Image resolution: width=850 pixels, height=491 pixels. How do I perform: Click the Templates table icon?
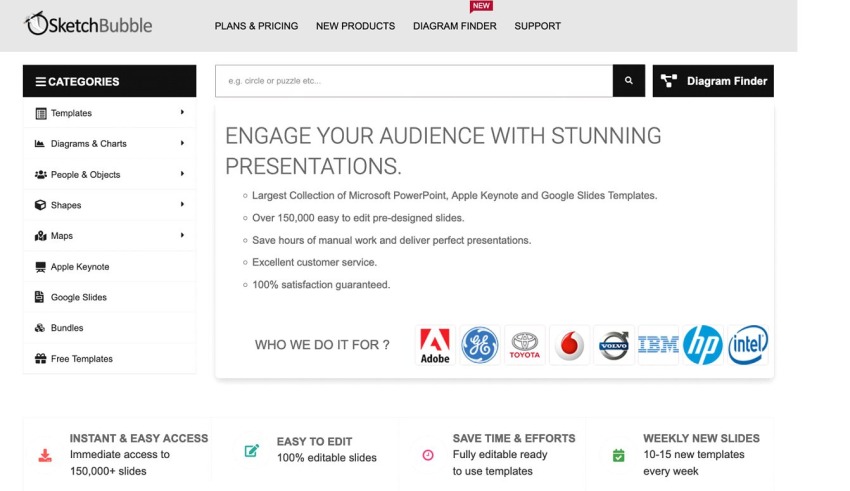click(41, 113)
